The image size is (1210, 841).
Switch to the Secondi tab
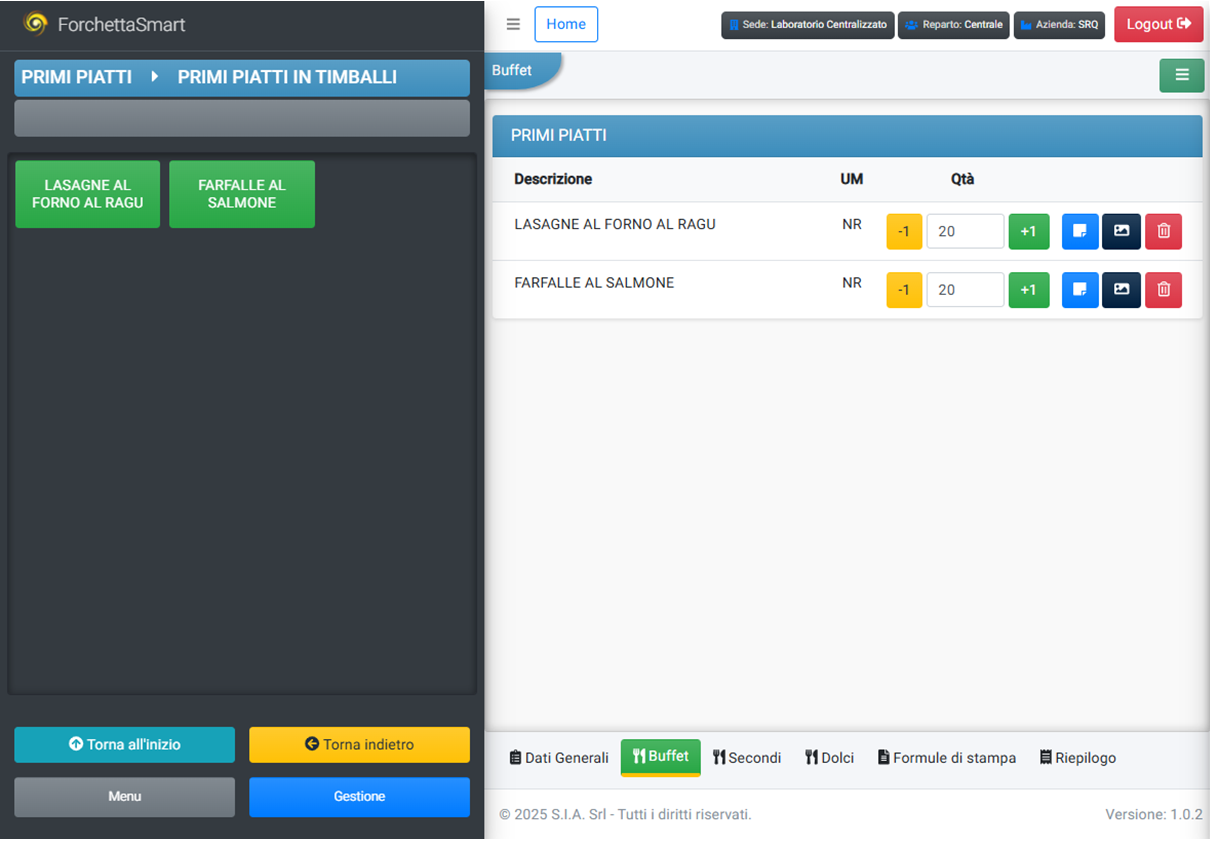747,758
